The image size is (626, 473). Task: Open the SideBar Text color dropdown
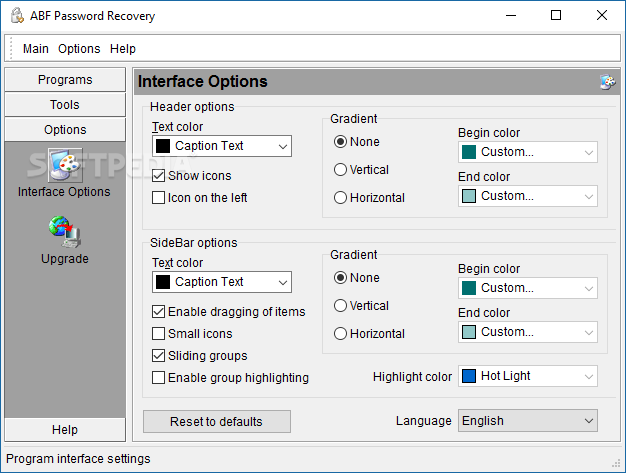click(x=222, y=282)
